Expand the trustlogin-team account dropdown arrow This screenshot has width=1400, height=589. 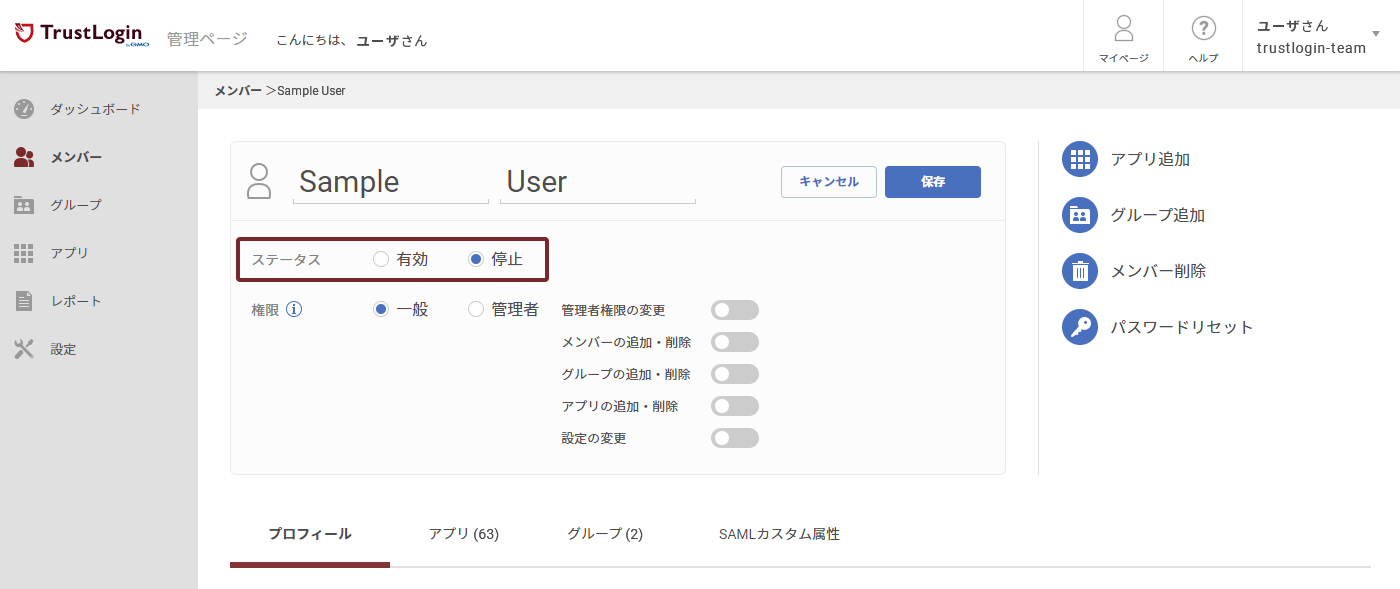pos(1376,34)
